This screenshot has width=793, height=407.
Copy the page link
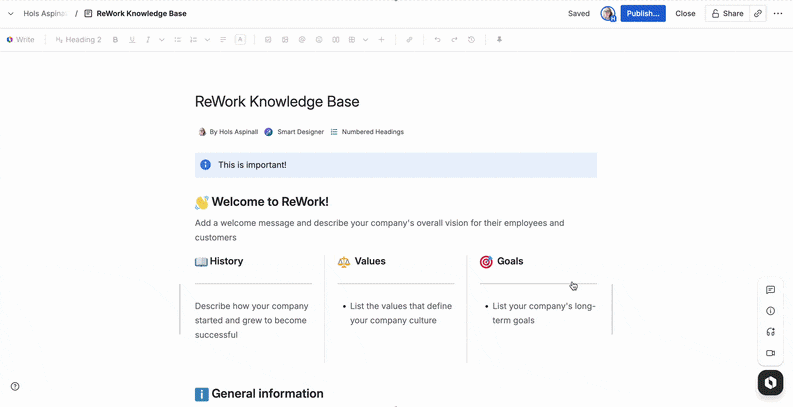tap(758, 14)
